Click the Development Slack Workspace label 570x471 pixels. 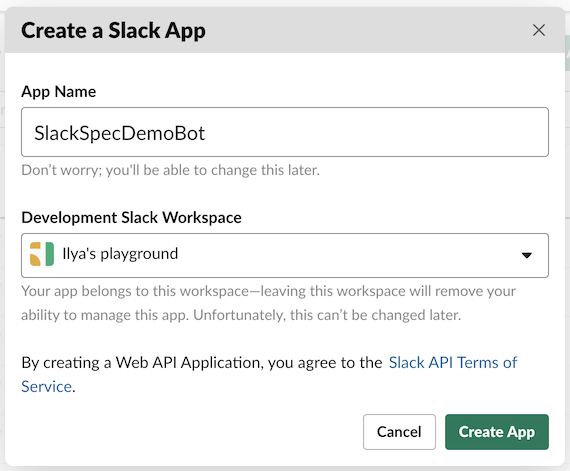[132, 218]
